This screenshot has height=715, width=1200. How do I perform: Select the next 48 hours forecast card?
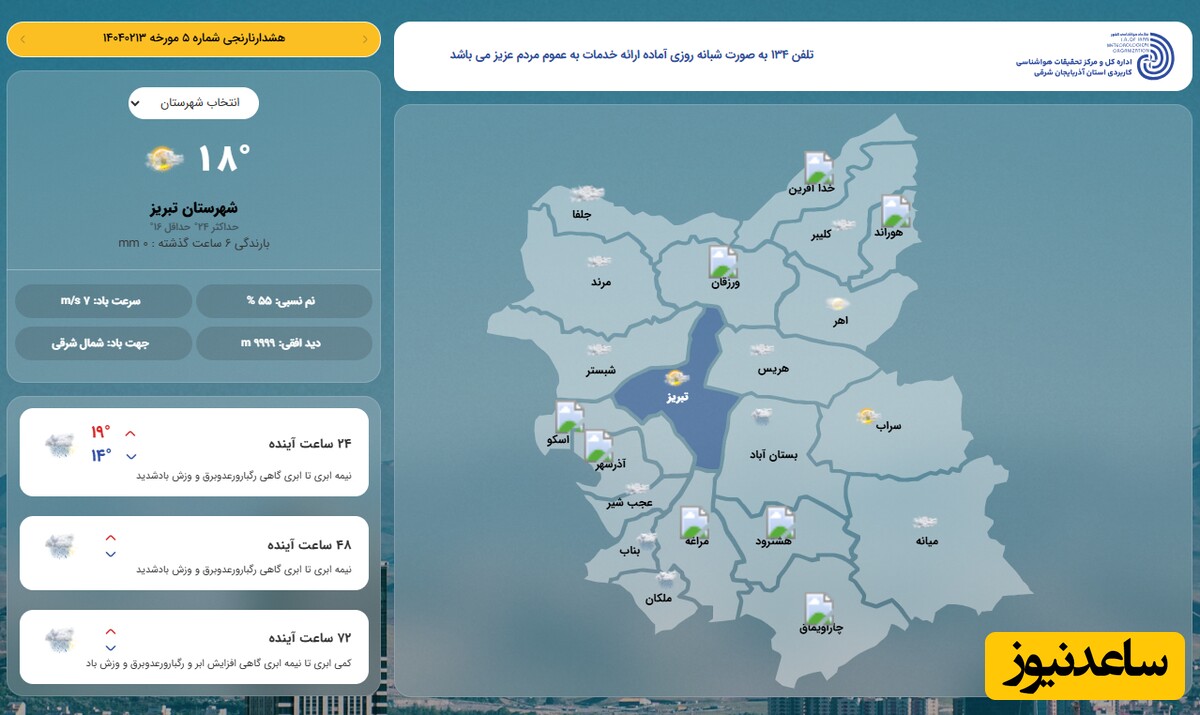[194, 552]
